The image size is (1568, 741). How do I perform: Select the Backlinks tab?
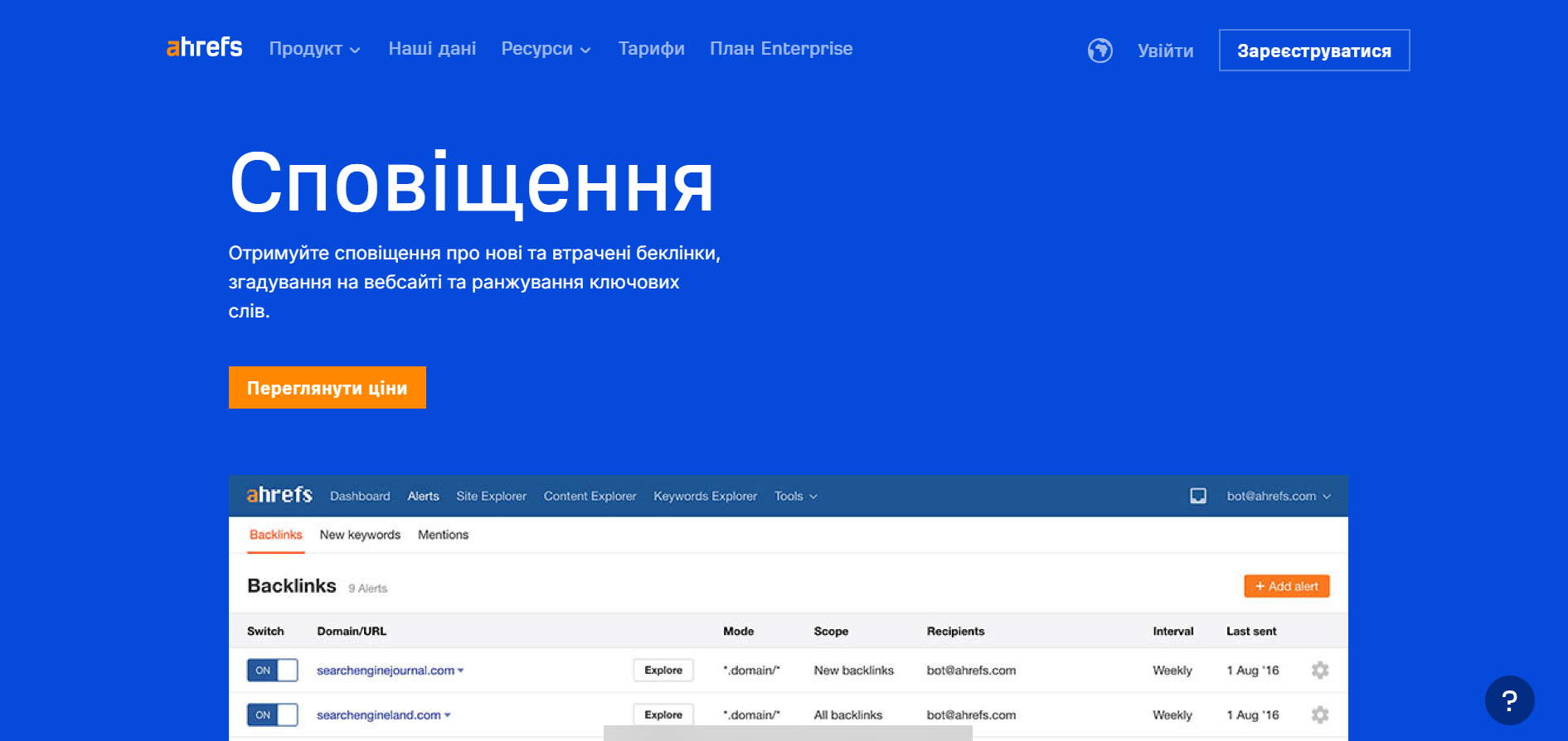coord(276,535)
